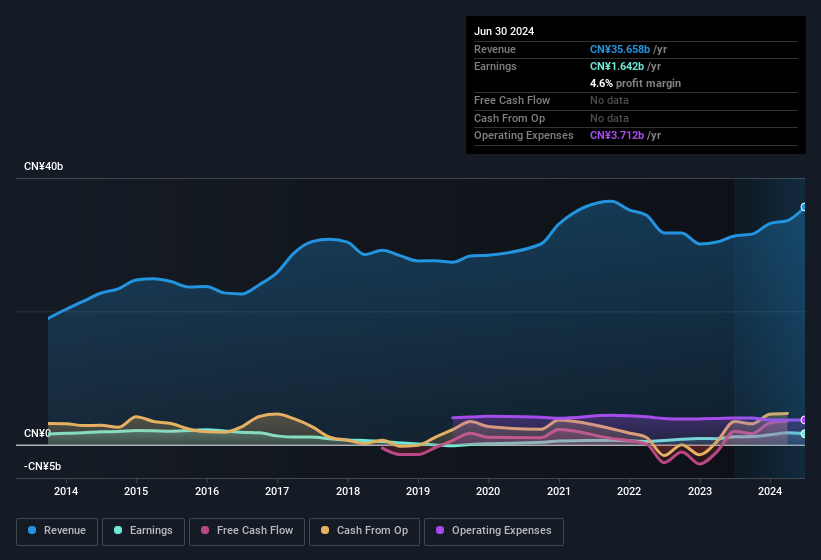821x560 pixels.
Task: Click the 2020 x-axis label
Action: point(488,491)
